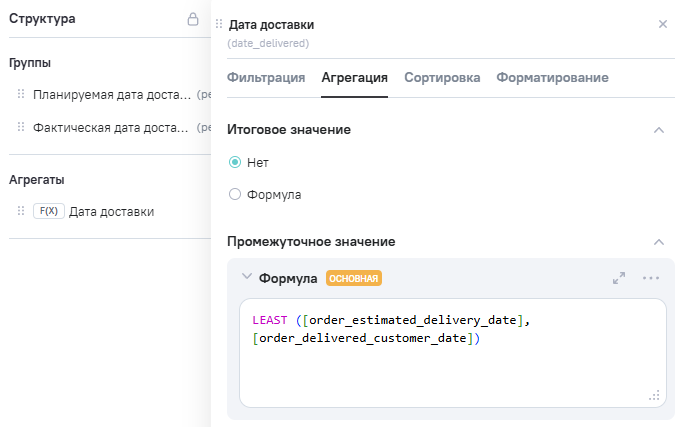Screen dimensions: 684x427
Task: Collapse the Промежуточное значение section
Action: pyautogui.click(x=658, y=242)
